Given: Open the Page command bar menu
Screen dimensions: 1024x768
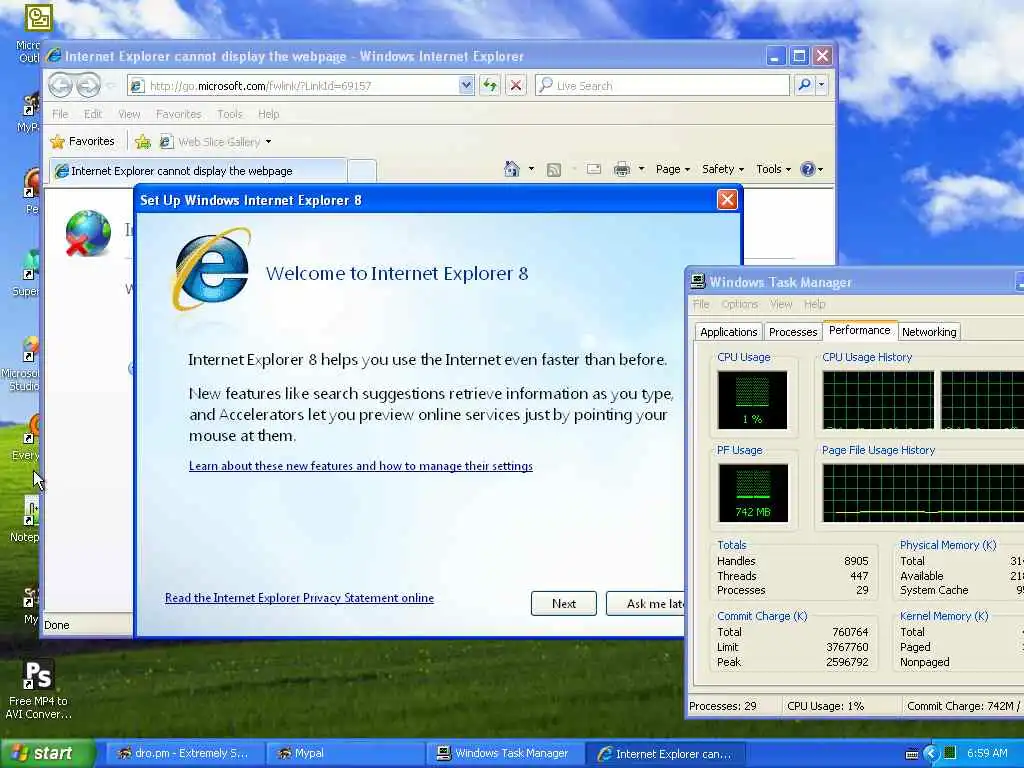Looking at the screenshot, I should coord(673,169).
